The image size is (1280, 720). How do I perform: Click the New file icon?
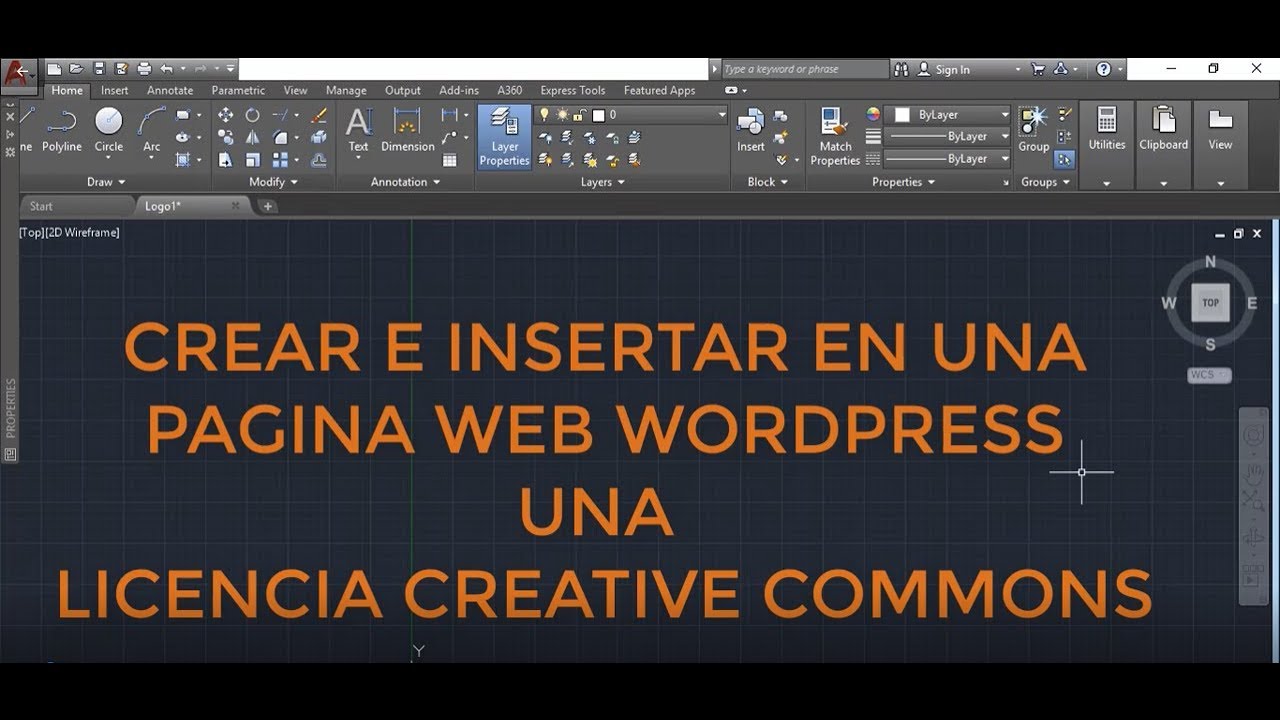54,69
